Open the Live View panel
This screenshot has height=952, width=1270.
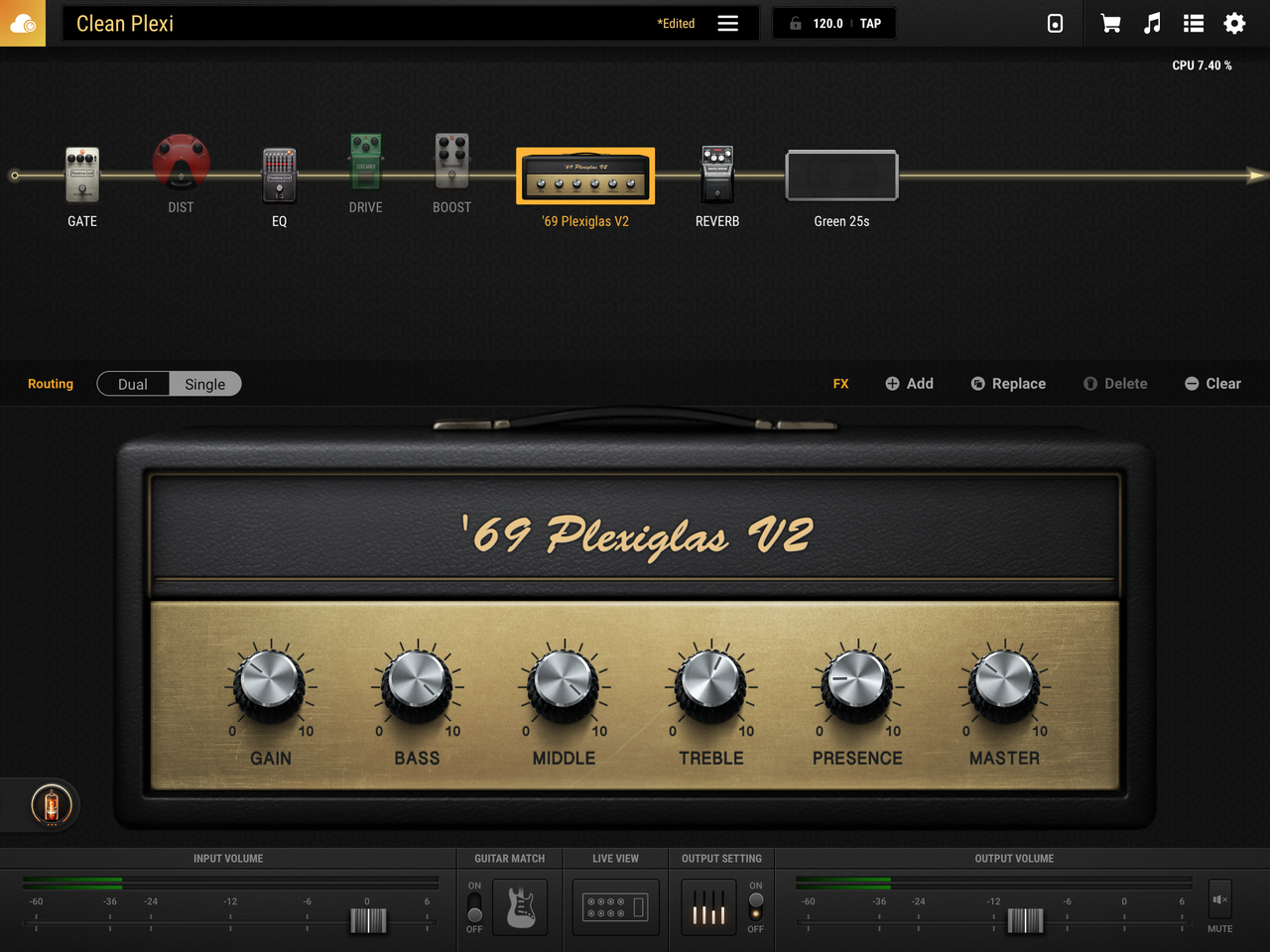[x=616, y=907]
